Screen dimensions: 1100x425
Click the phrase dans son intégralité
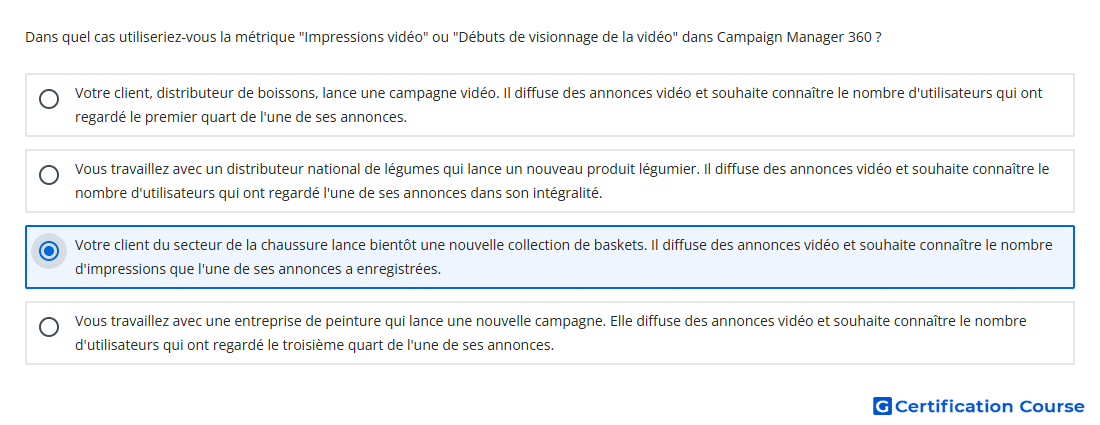pos(541,193)
